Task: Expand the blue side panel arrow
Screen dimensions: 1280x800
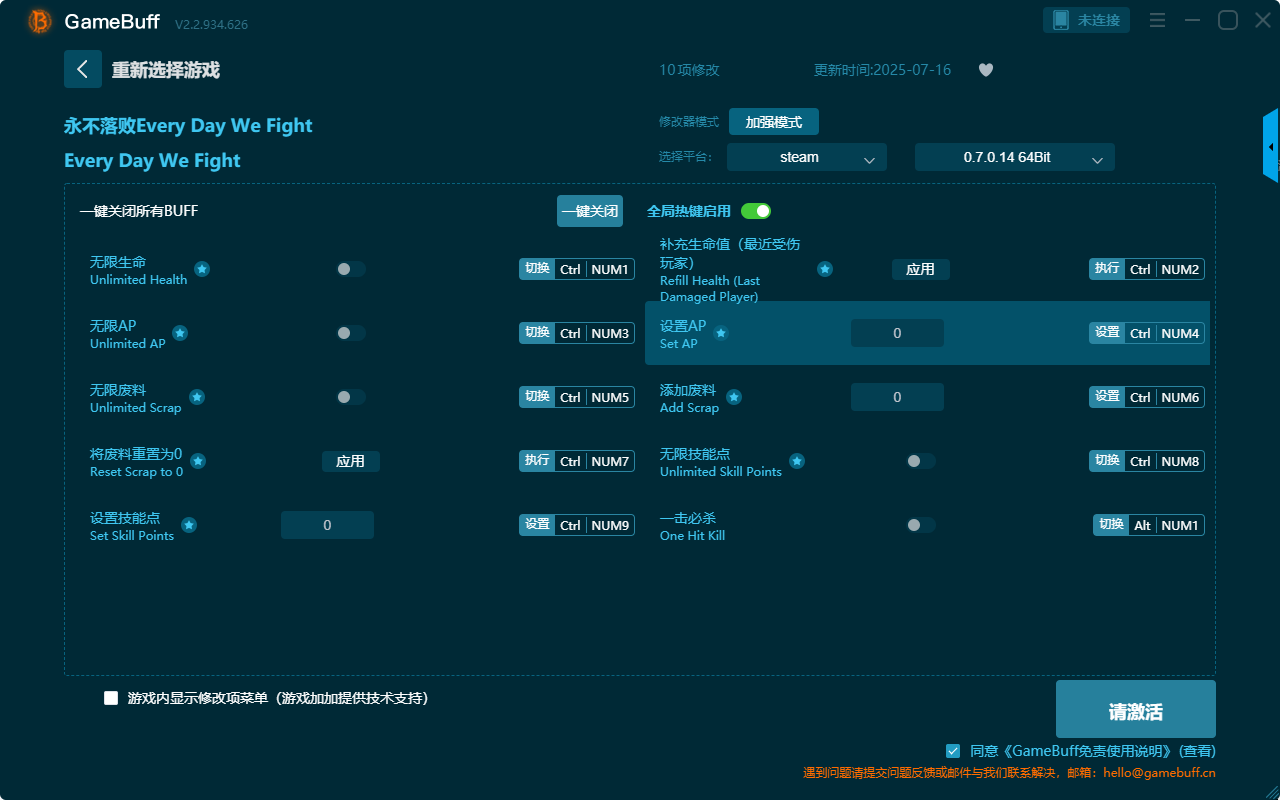Action: pos(1271,146)
